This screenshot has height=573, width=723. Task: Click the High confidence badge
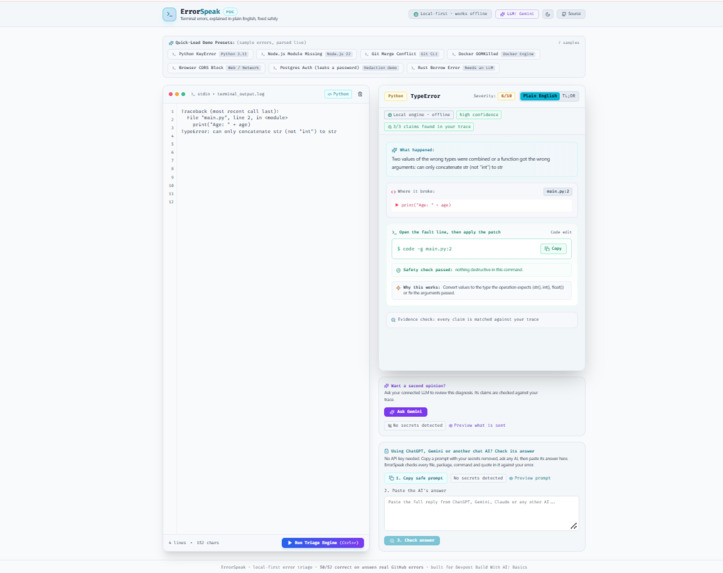pos(479,115)
